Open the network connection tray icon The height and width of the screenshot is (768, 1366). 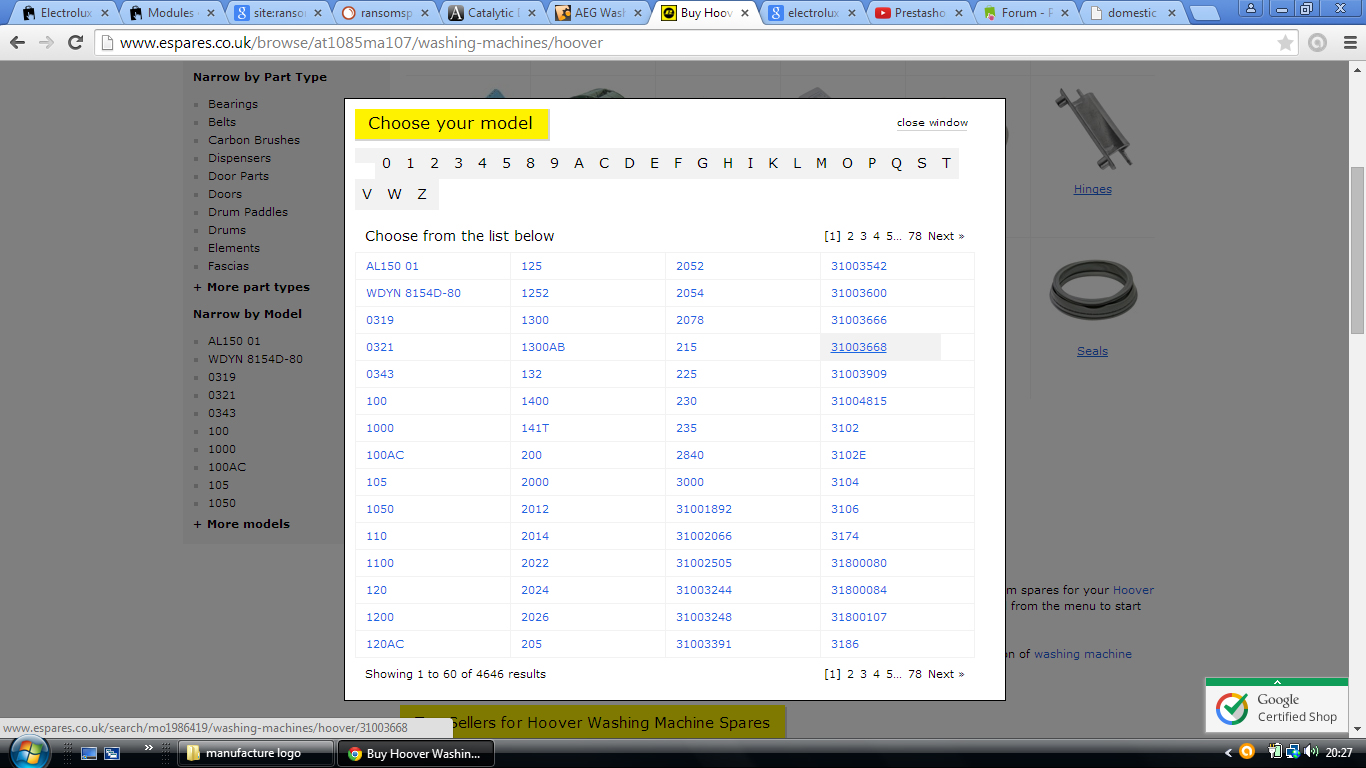point(1291,752)
